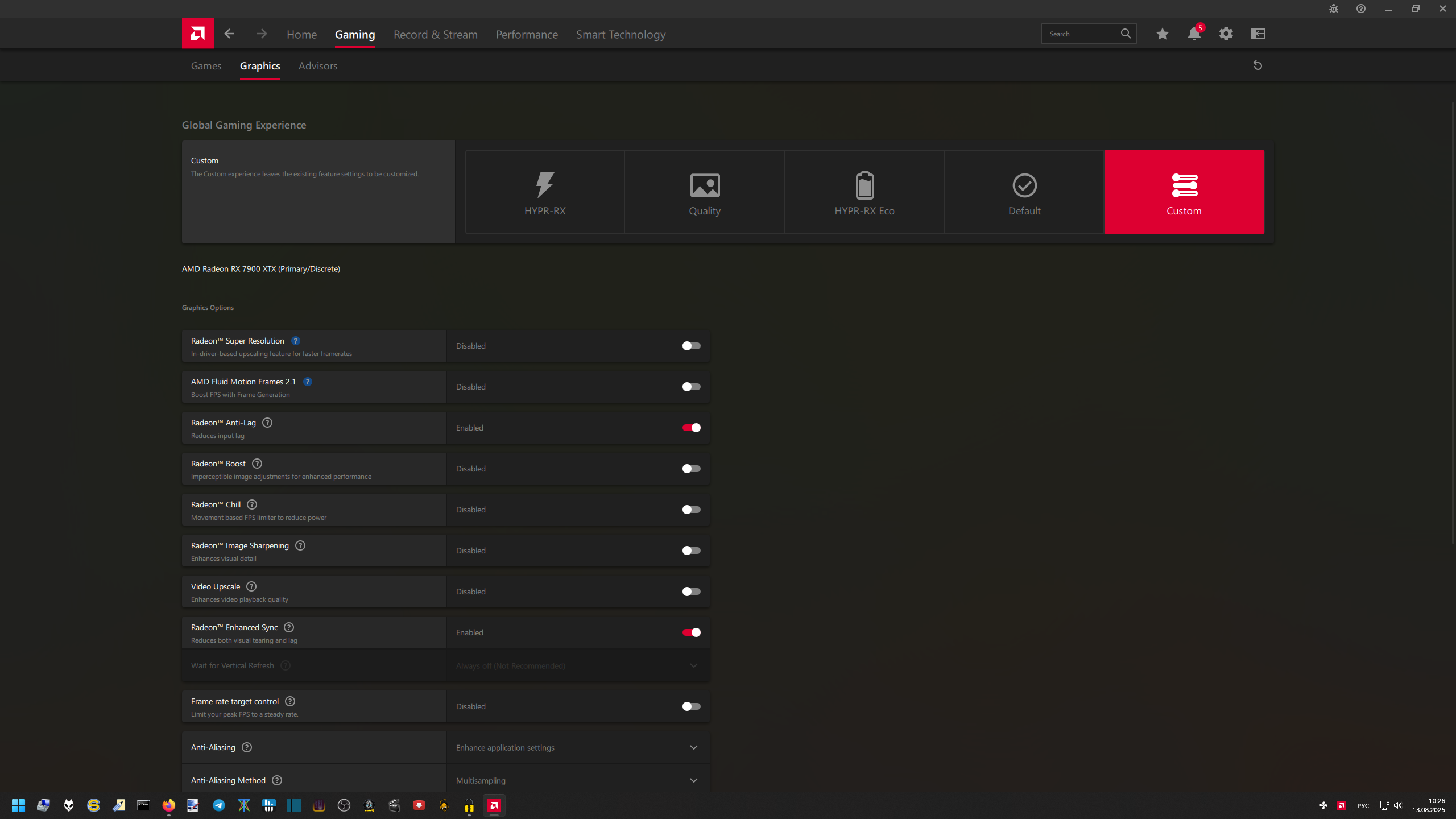The image size is (1456, 819).
Task: Open the bug report icon
Action: click(x=1333, y=9)
